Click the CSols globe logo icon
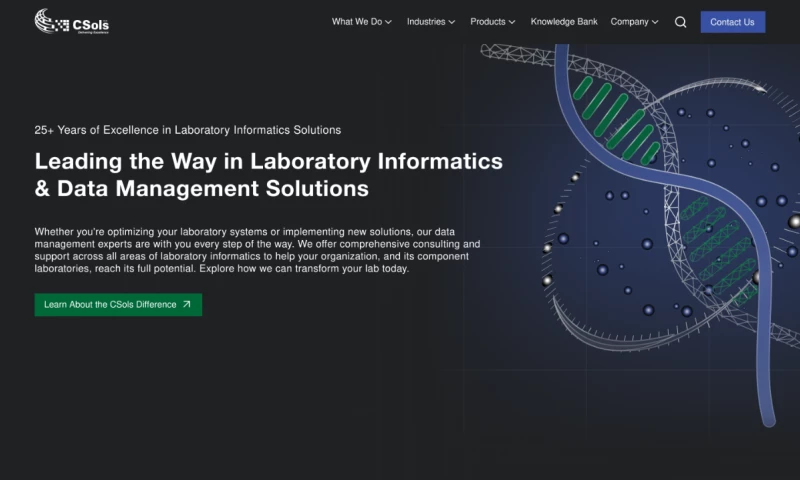The width and height of the screenshot is (800, 480). (x=51, y=21)
